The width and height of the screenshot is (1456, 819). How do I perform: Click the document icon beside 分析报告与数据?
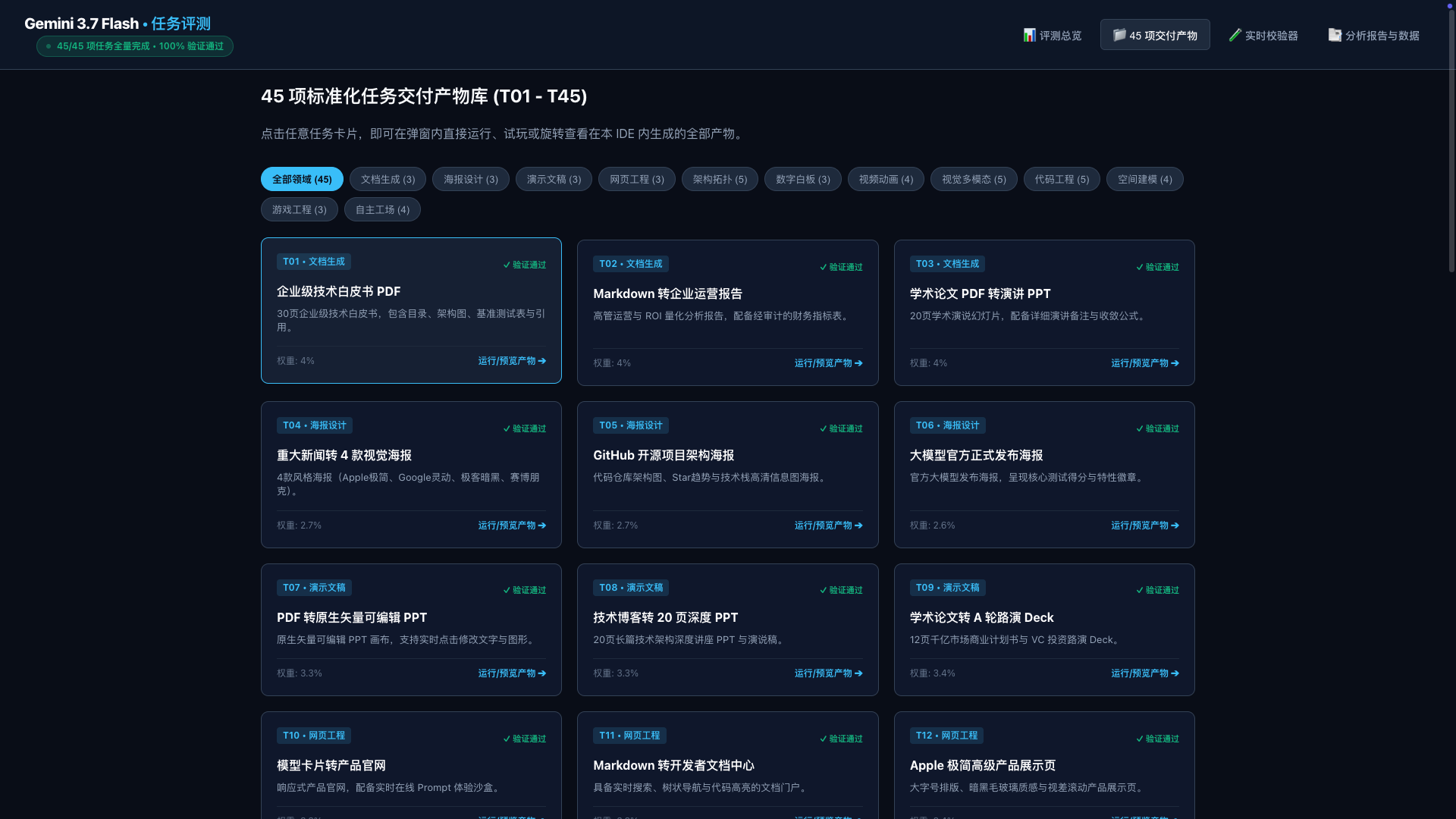click(1335, 35)
